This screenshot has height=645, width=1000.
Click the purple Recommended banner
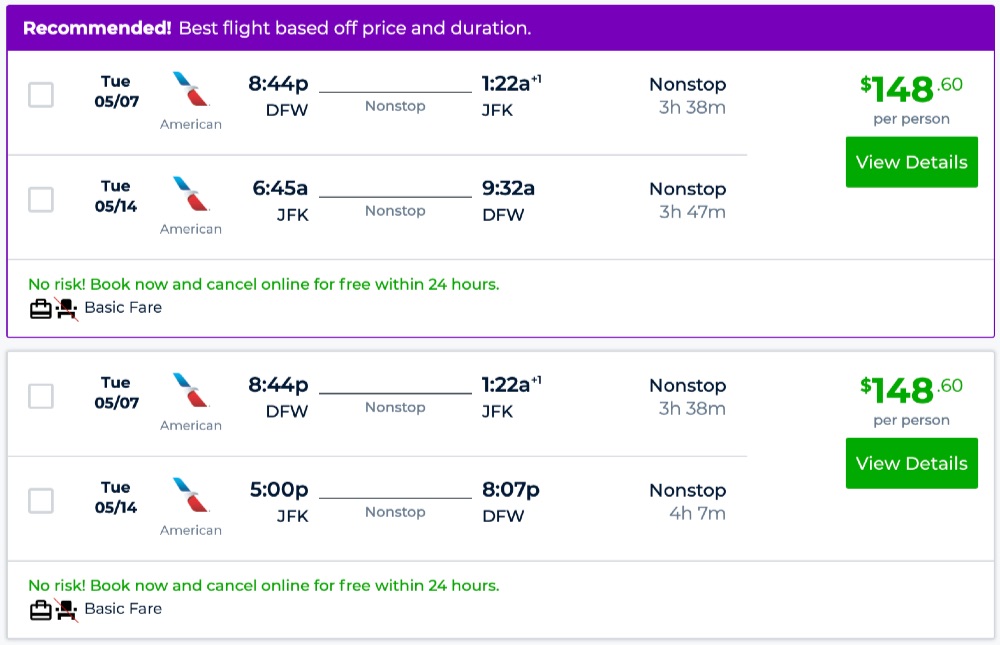point(500,28)
